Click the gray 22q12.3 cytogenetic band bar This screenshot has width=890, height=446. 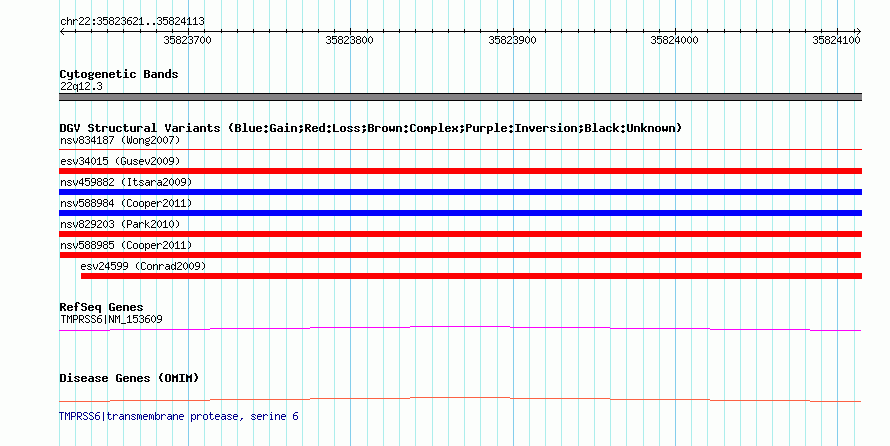pos(460,97)
